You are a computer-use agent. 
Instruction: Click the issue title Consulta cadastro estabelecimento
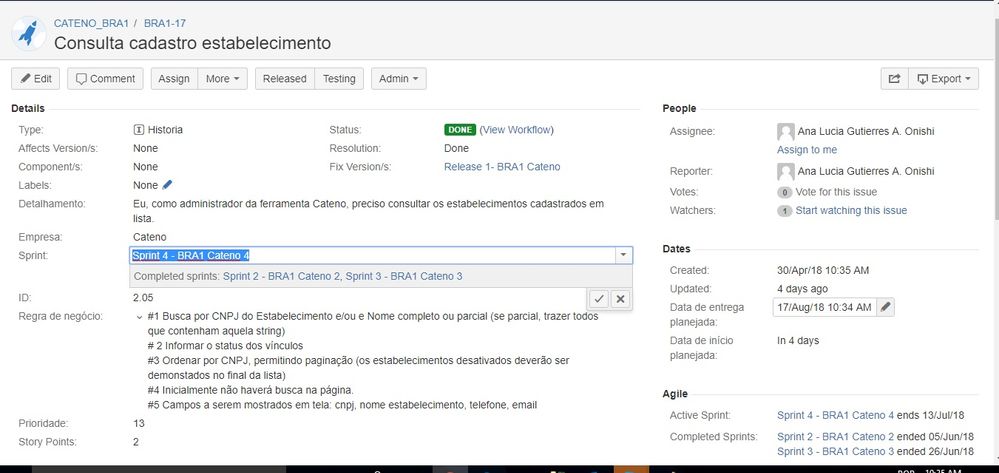pyautogui.click(x=192, y=43)
